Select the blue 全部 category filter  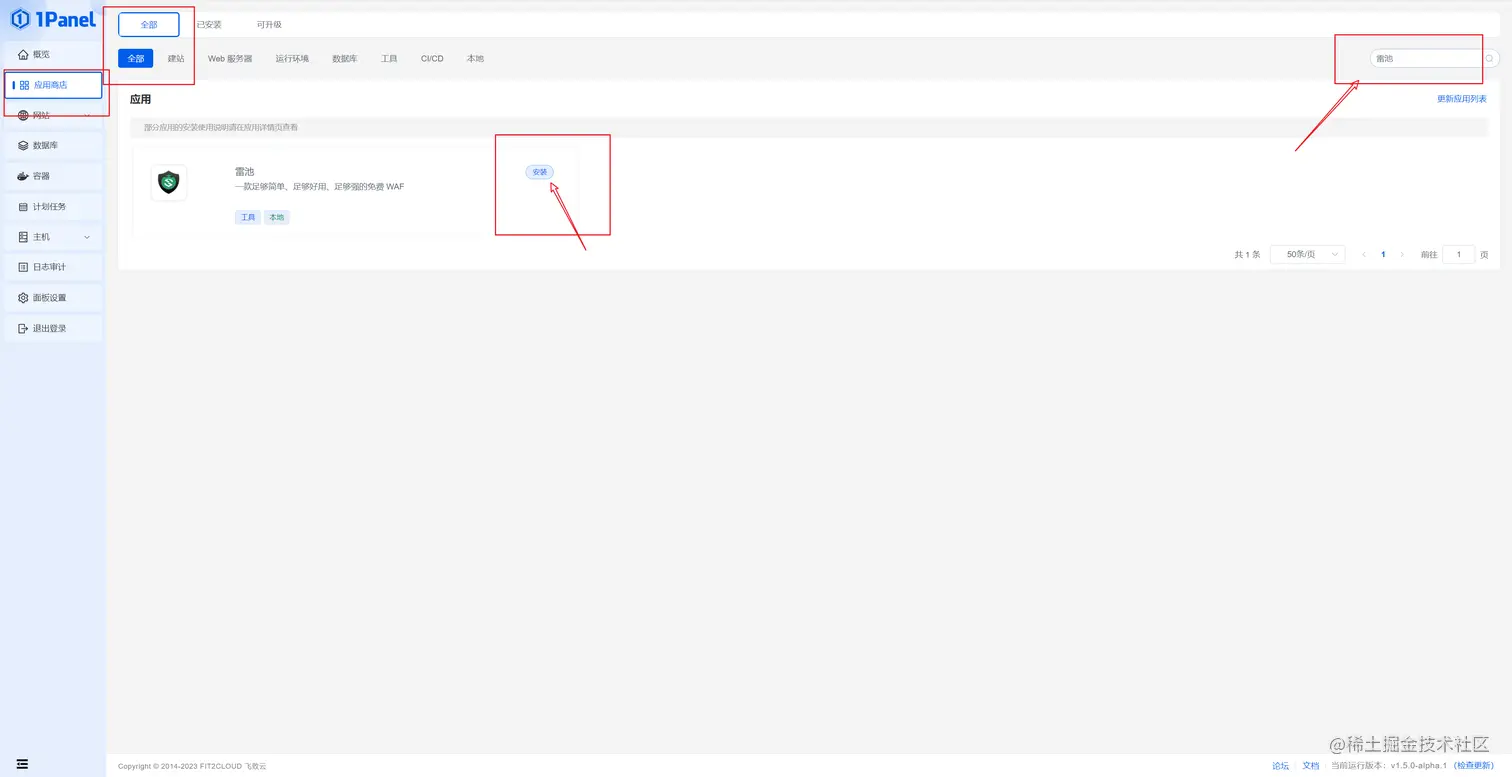point(136,59)
